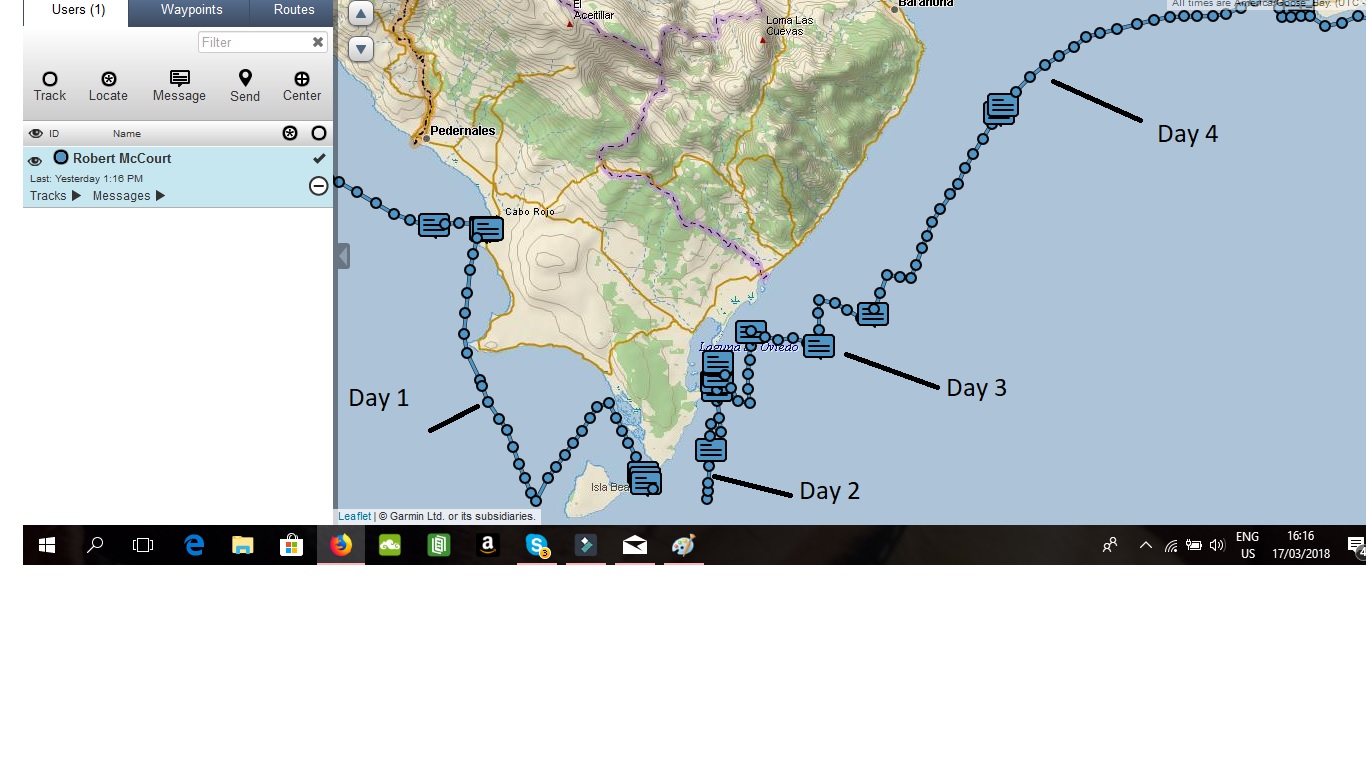Open the Message tool
Image resolution: width=1366 pixels, height=768 pixels.
pos(178,85)
